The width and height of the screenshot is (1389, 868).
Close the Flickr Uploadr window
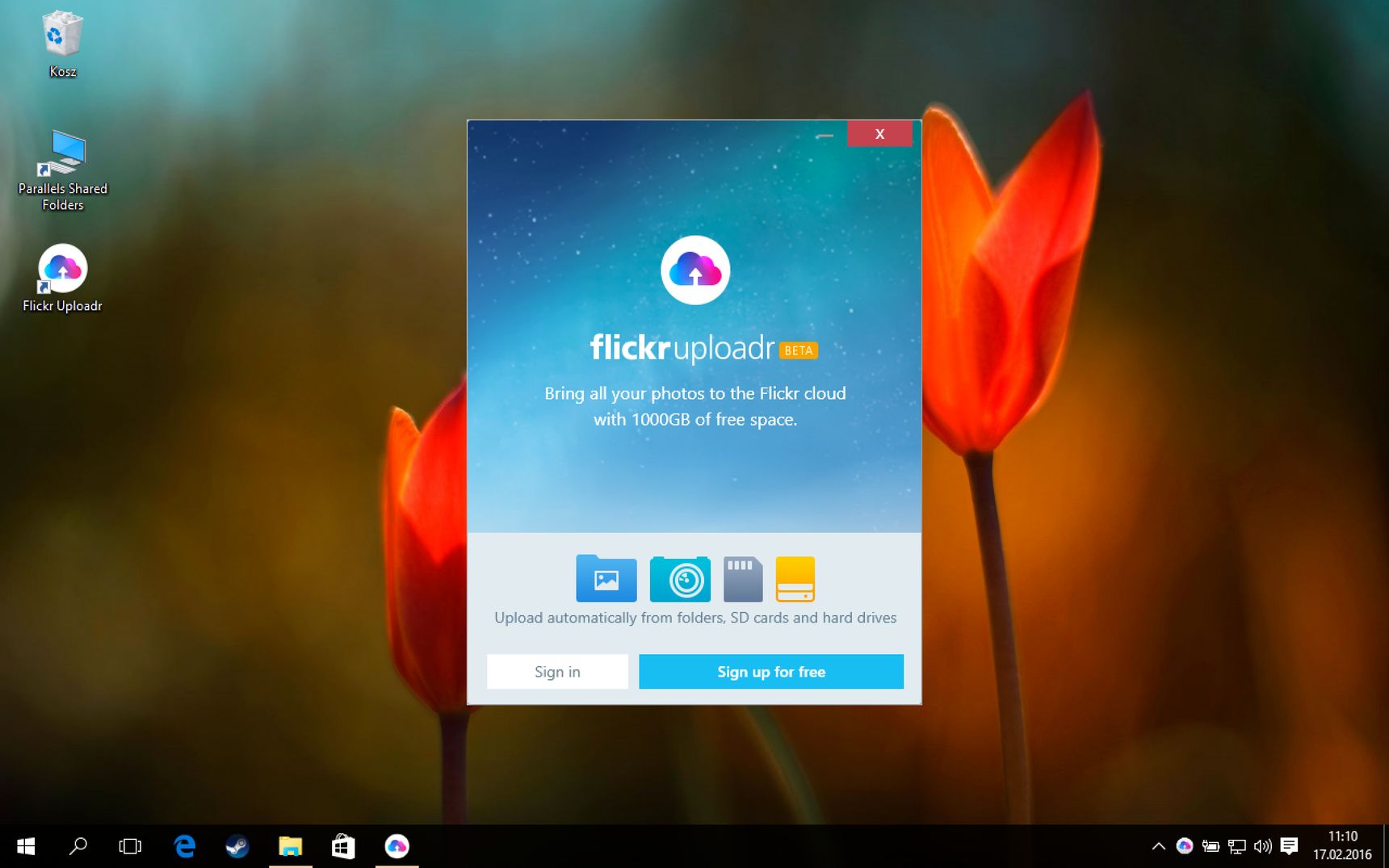(x=879, y=134)
